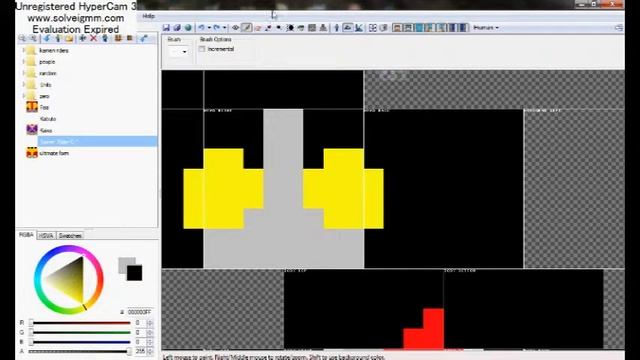Viewport: 640px width, 360px height.
Task: Select the Noise tool
Action: pyautogui.click(x=312, y=28)
